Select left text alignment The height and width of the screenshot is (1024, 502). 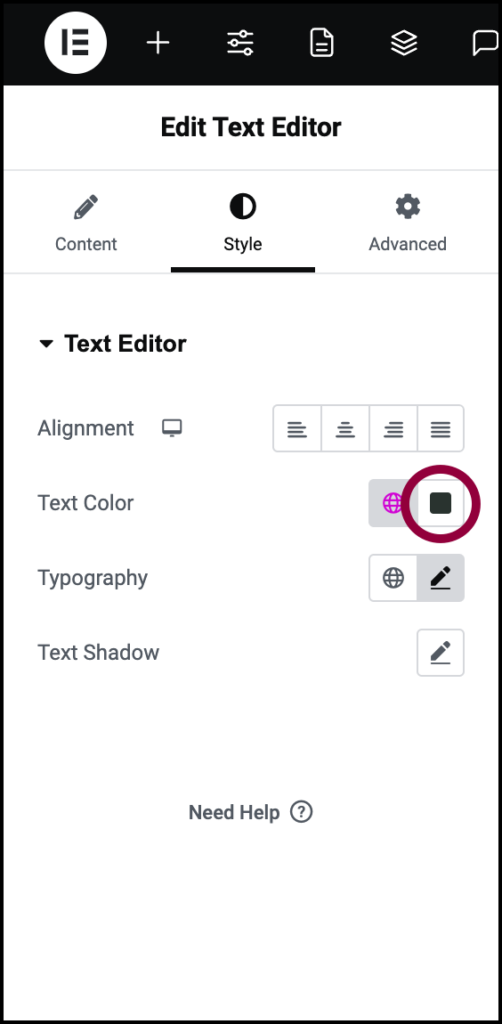(x=297, y=428)
